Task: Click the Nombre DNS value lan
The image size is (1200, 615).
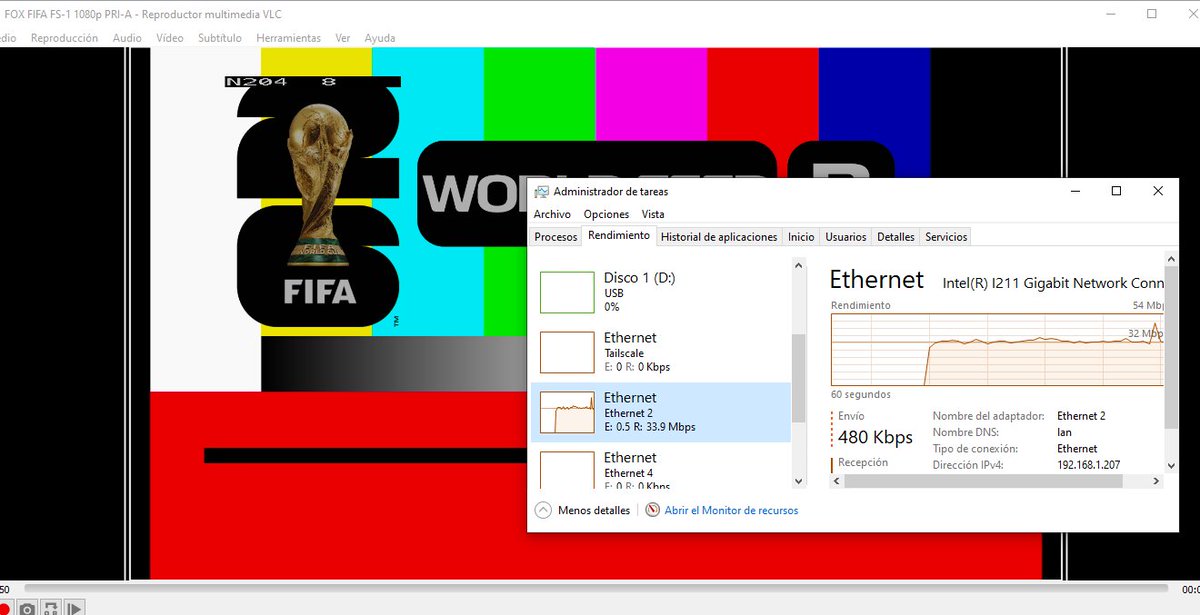Action: 1065,432
